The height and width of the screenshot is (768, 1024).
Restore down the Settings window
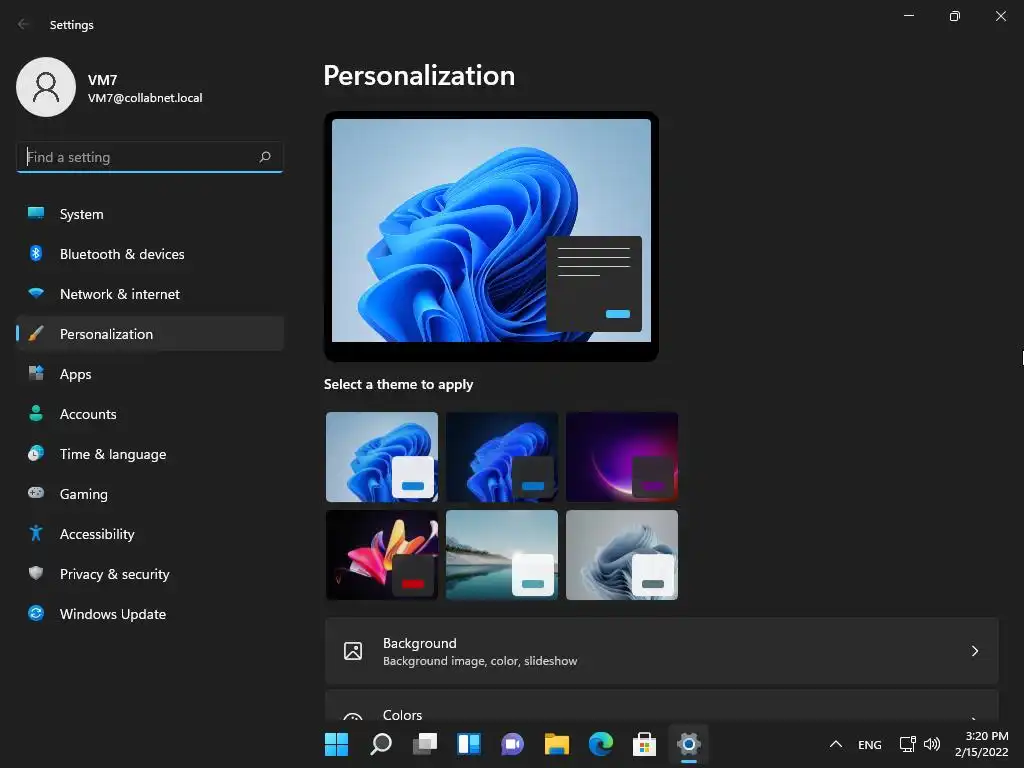[955, 16]
